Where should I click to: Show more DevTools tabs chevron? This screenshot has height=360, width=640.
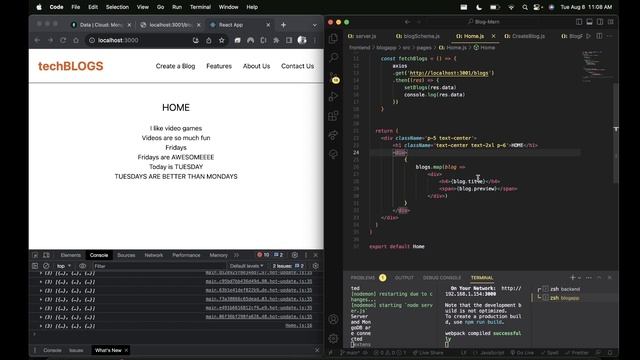click(x=236, y=255)
